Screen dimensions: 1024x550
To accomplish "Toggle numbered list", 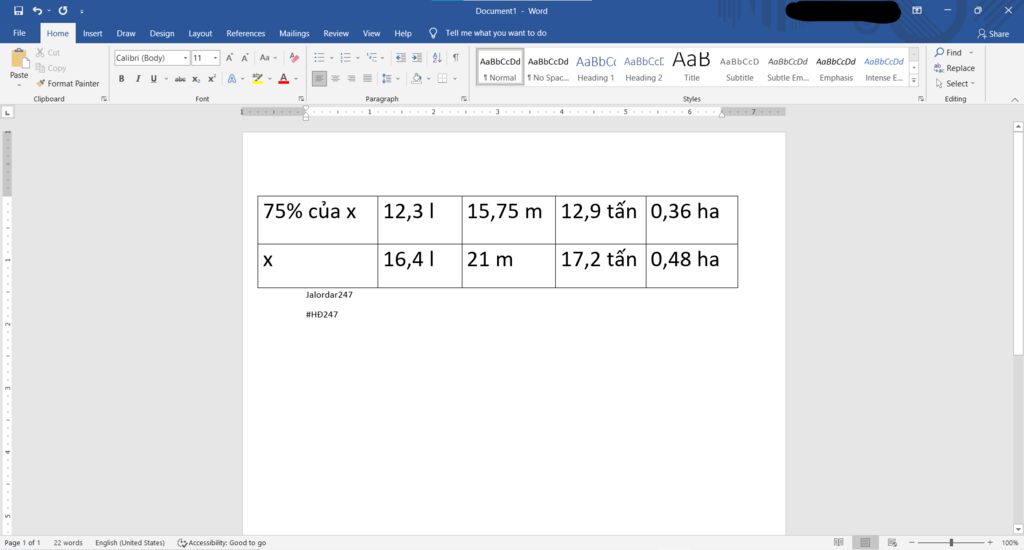I will click(345, 57).
